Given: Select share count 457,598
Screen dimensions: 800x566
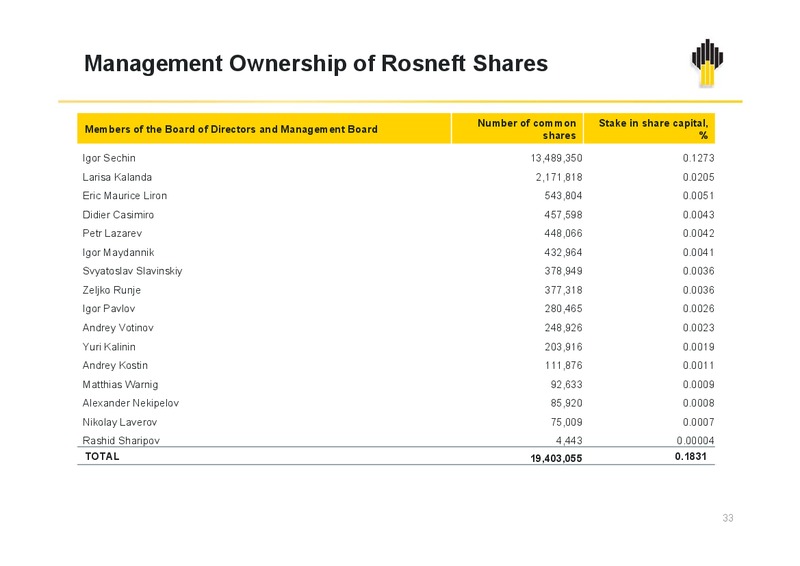Looking at the screenshot, I should coord(563,215).
